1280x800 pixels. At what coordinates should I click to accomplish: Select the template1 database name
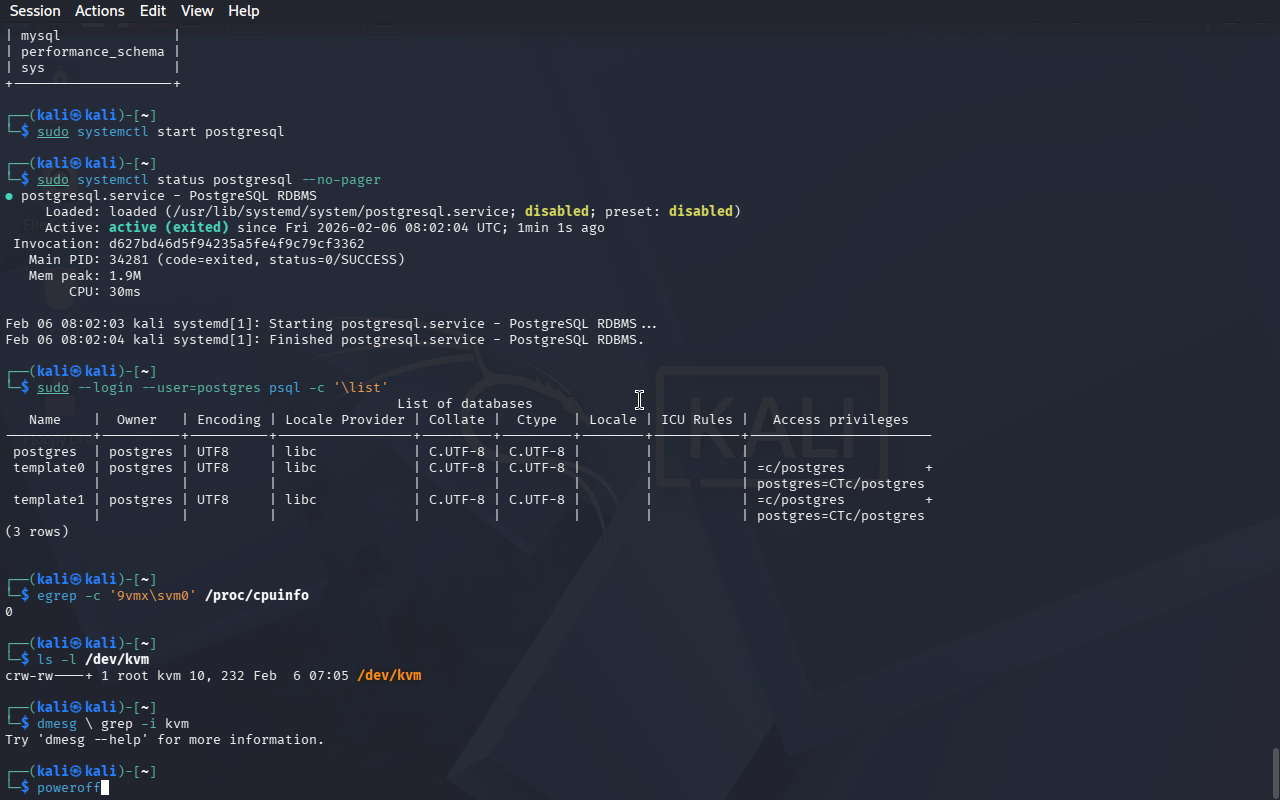[49, 500]
